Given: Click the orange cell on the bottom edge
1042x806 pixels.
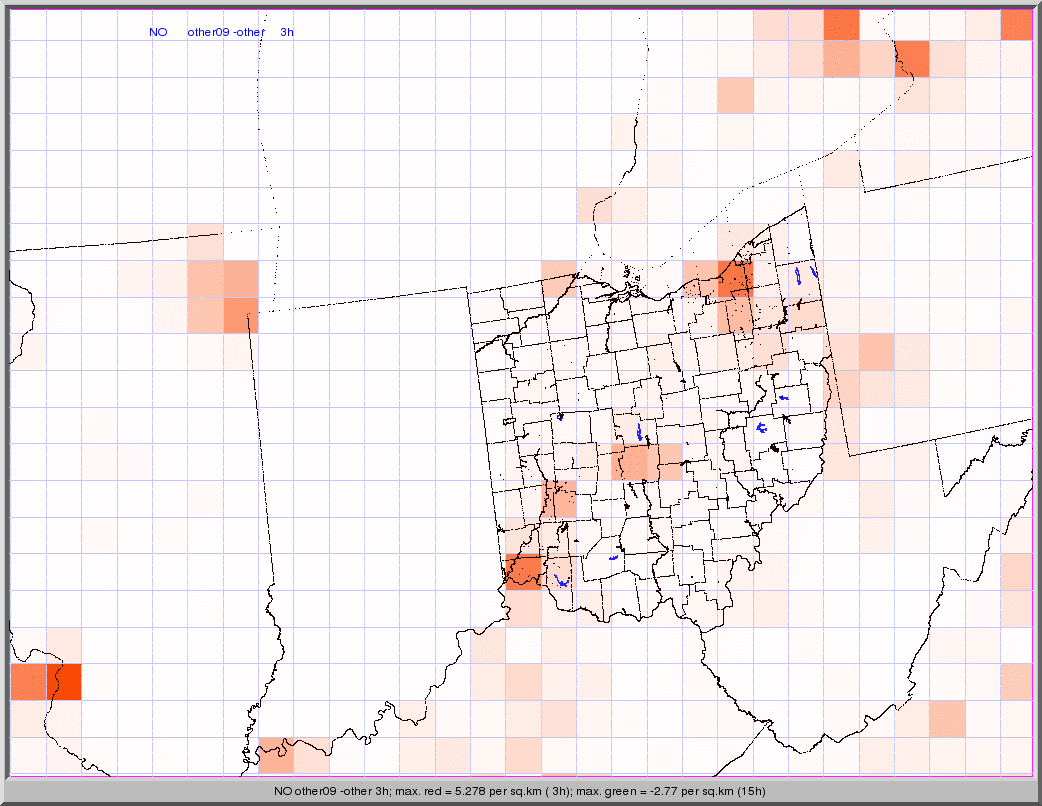Looking at the screenshot, I should point(276,755).
